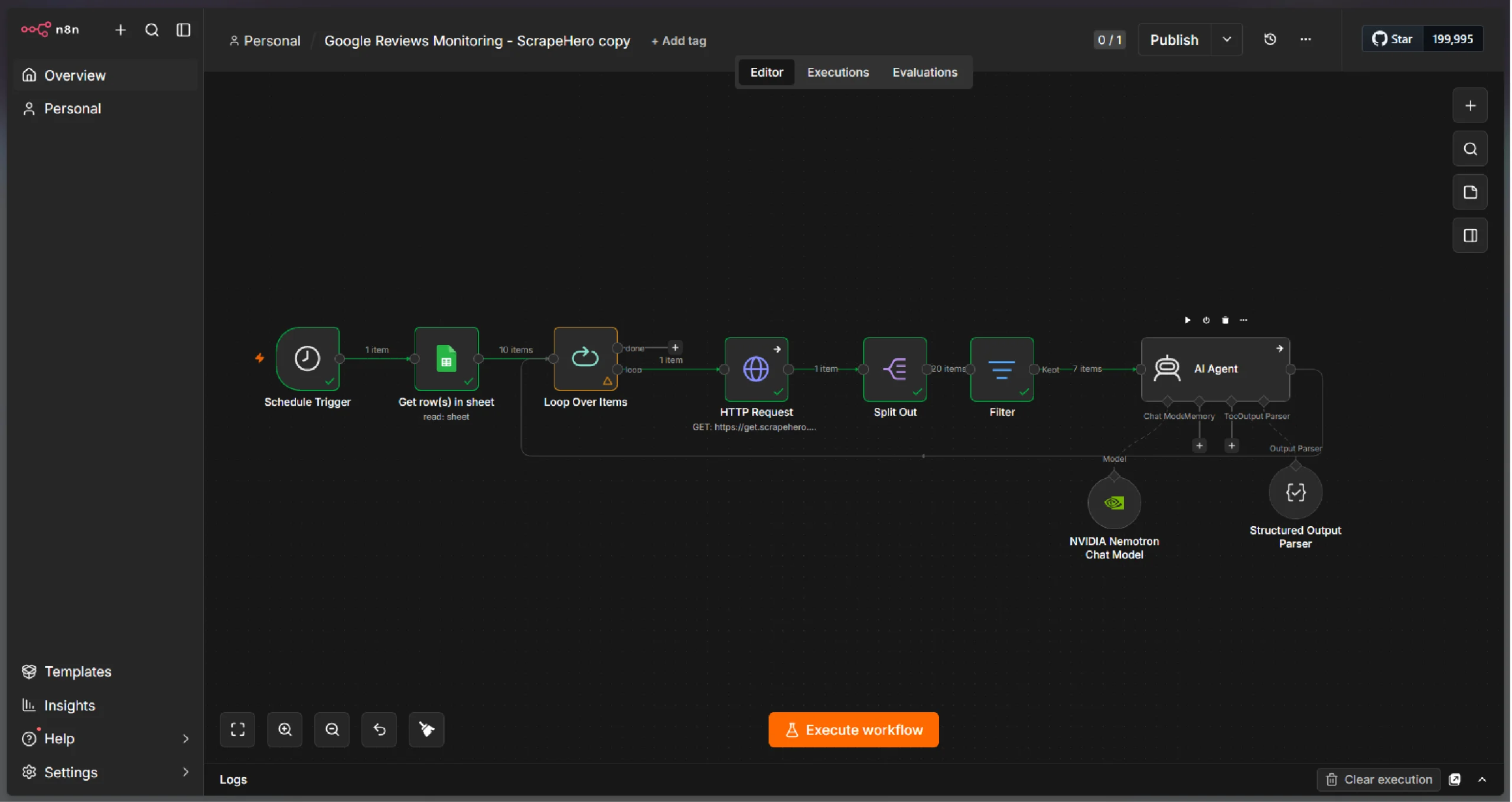
Task: Toggle the right side panel icon
Action: pos(1470,235)
